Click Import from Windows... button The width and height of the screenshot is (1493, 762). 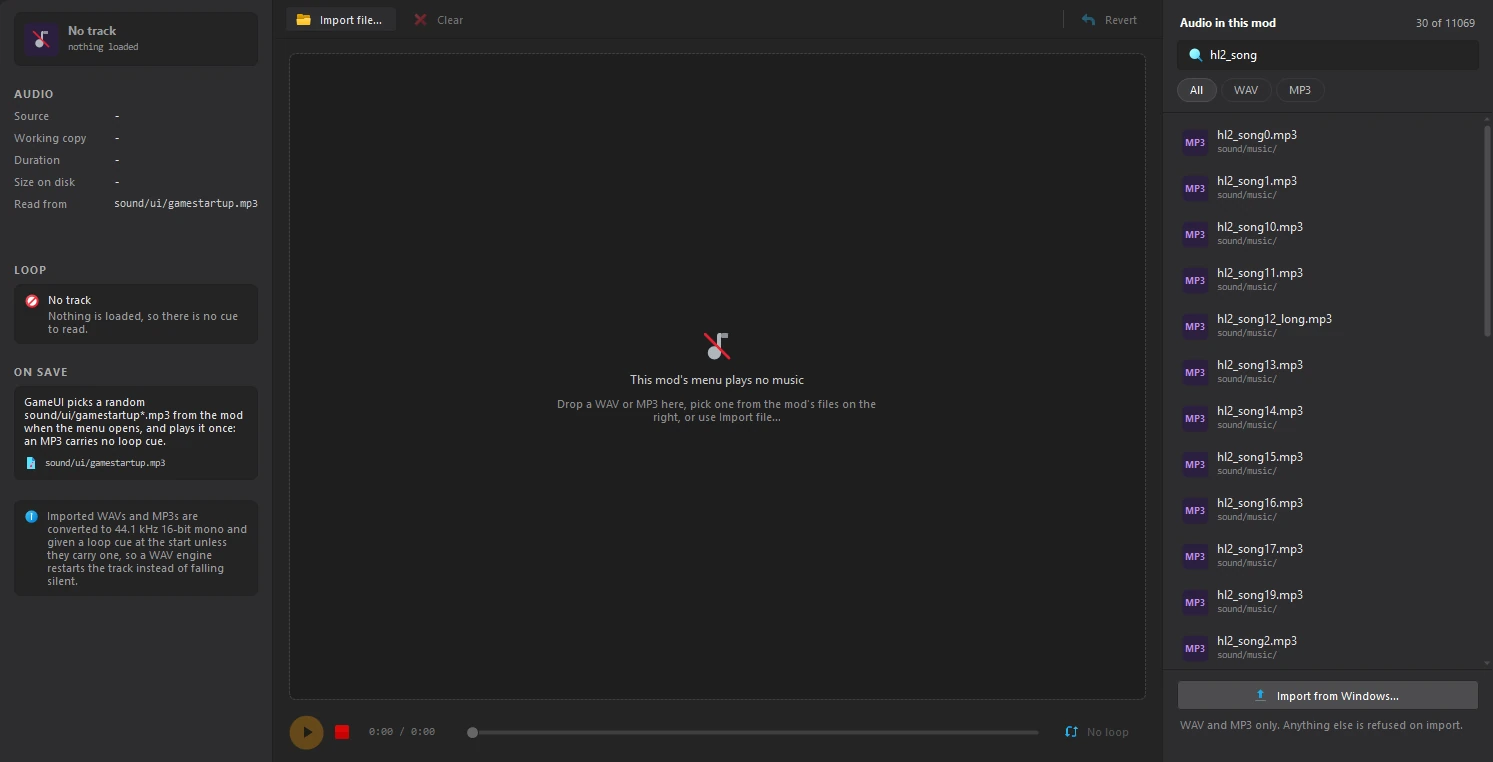1327,696
